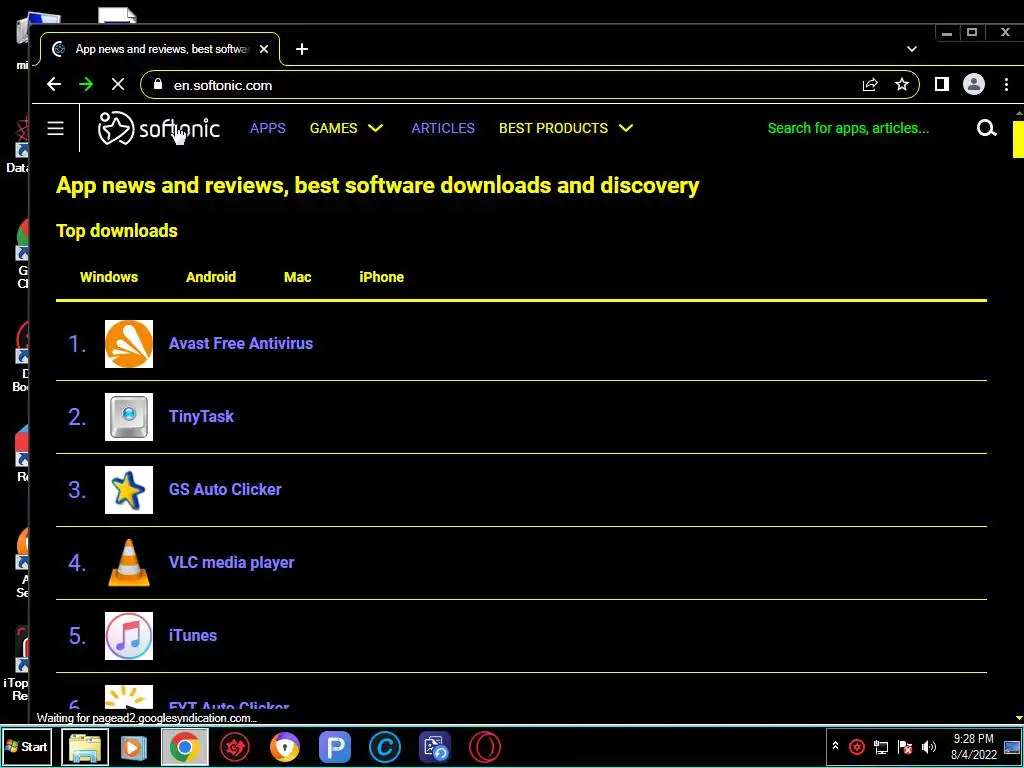Click the page vertical scrollbar thumb
The height and width of the screenshot is (768, 1024).
click(x=1018, y=139)
